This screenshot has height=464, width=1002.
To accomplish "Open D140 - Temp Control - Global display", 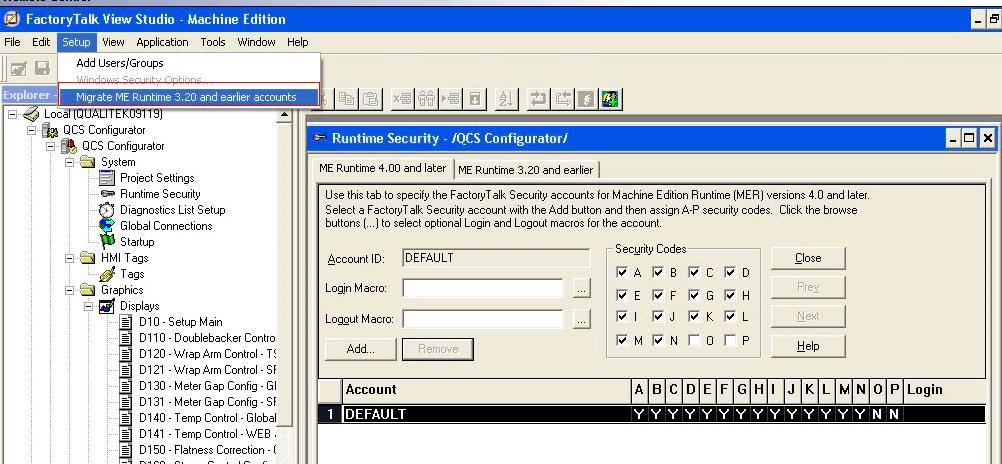I will coord(207,418).
